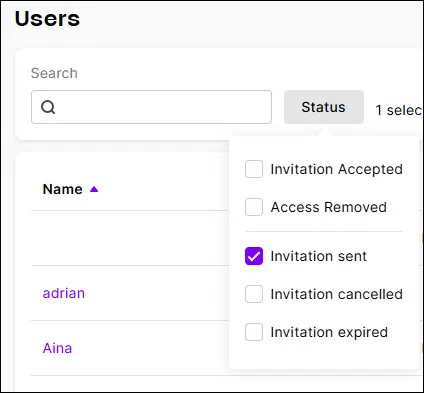Click the Users page heading

point(47,19)
